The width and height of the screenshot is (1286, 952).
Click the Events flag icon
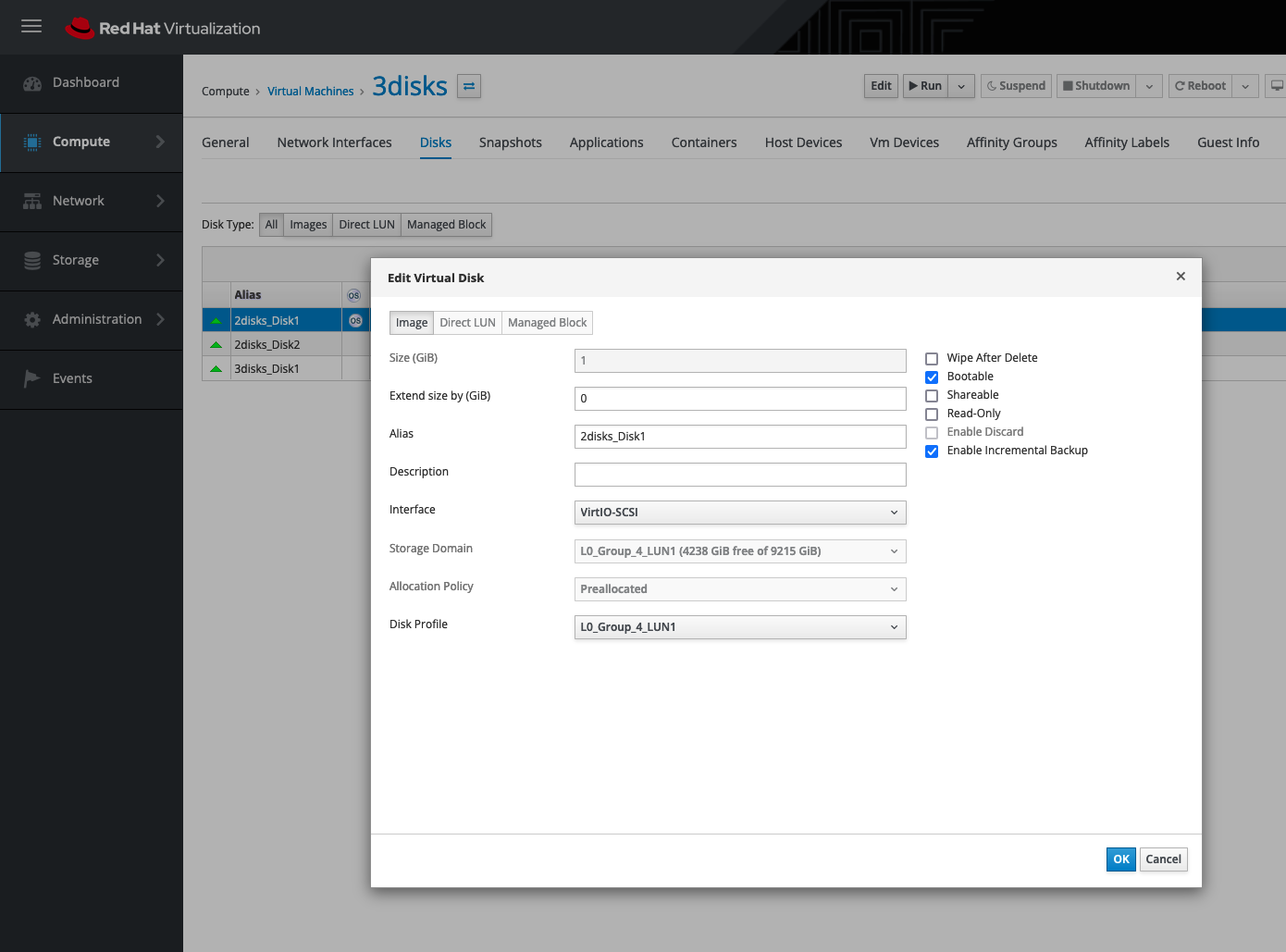(32, 378)
